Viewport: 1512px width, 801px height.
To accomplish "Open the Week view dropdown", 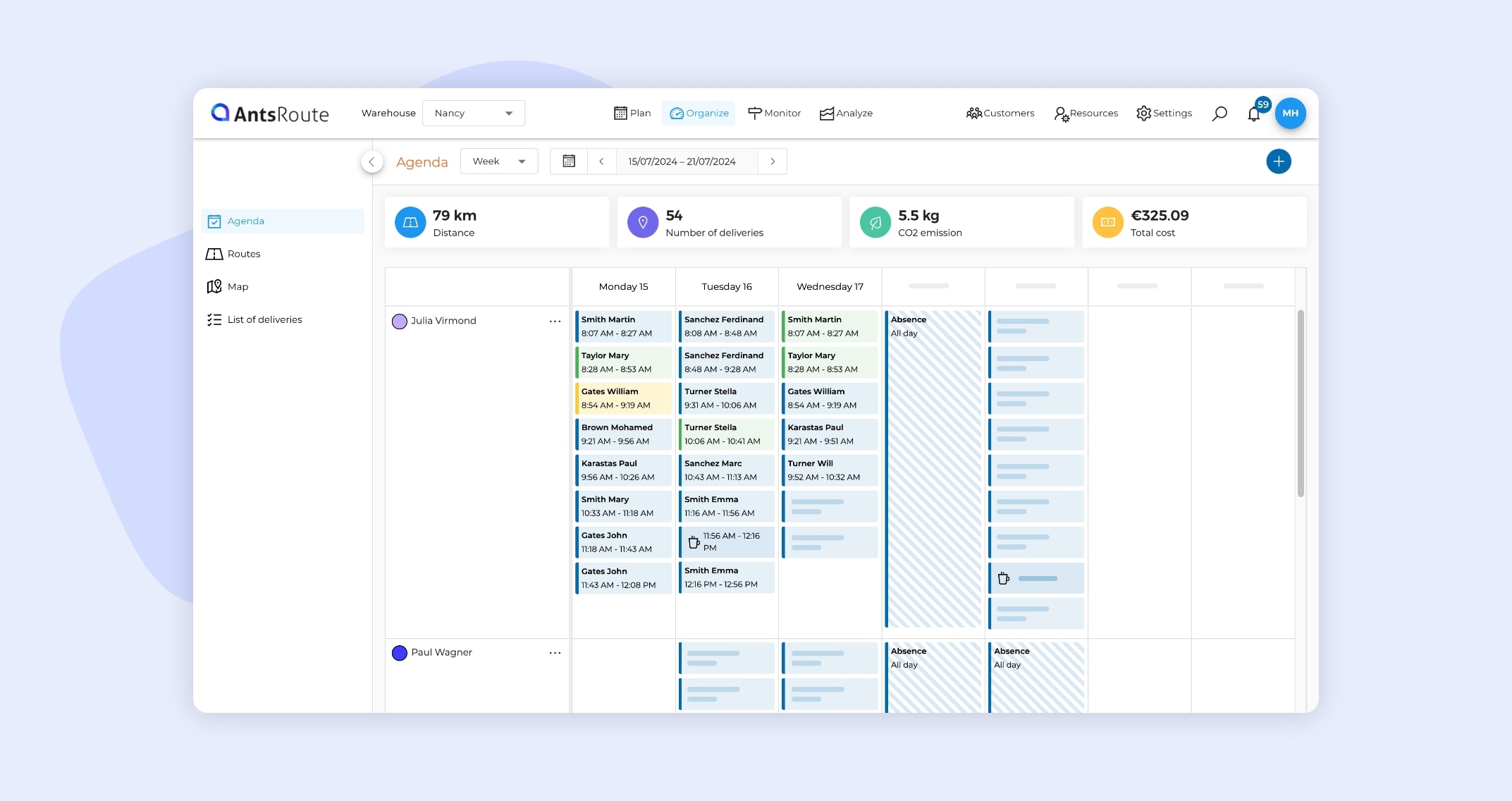I will pyautogui.click(x=499, y=161).
